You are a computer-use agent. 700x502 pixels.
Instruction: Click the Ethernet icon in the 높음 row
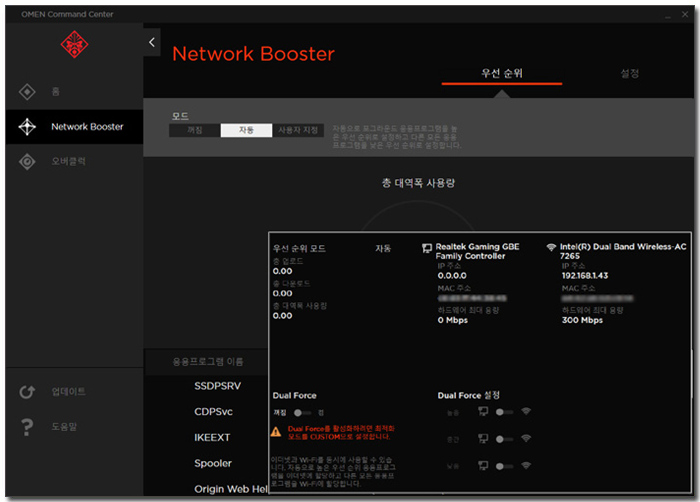483,411
